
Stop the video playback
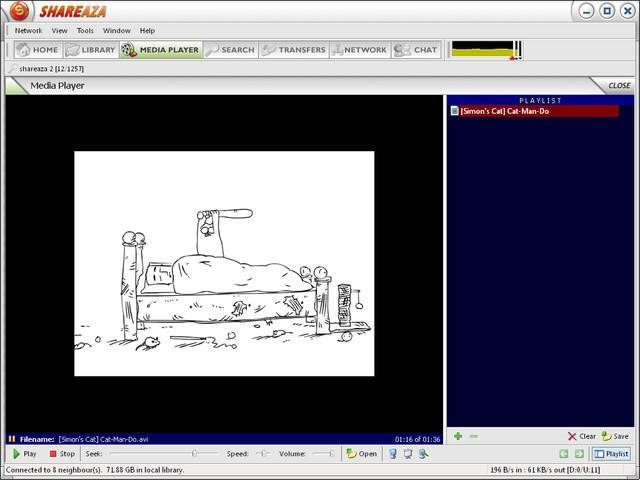[62, 454]
